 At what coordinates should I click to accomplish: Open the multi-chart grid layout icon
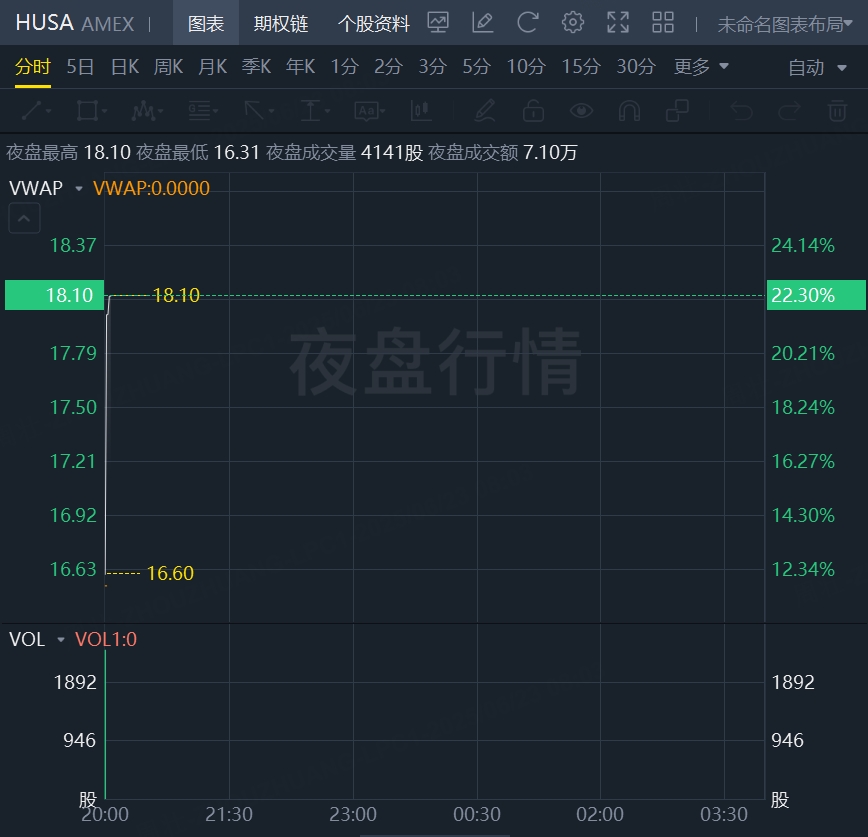click(663, 23)
